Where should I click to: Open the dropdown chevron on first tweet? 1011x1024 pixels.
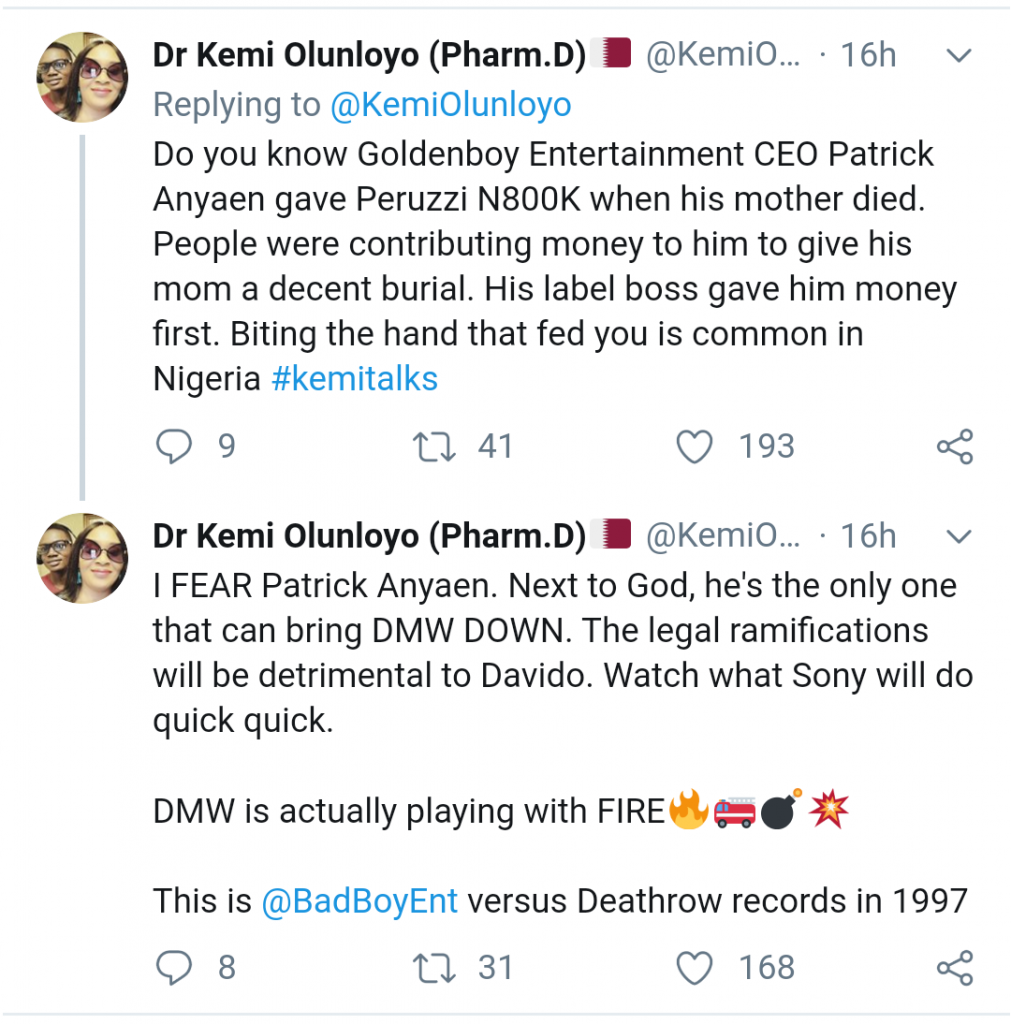pyautogui.click(x=959, y=56)
